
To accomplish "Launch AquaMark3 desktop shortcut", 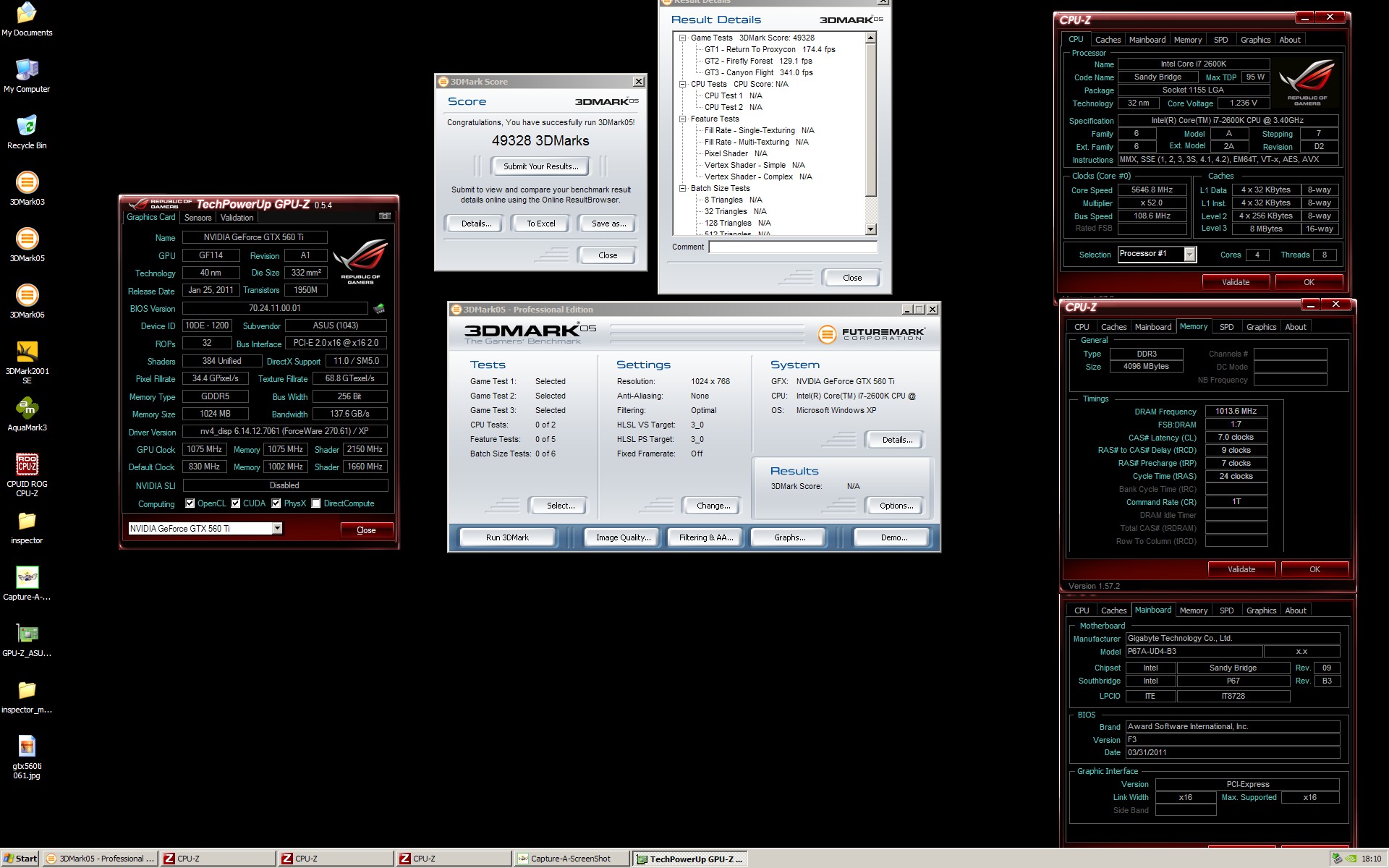I will pos(27,408).
